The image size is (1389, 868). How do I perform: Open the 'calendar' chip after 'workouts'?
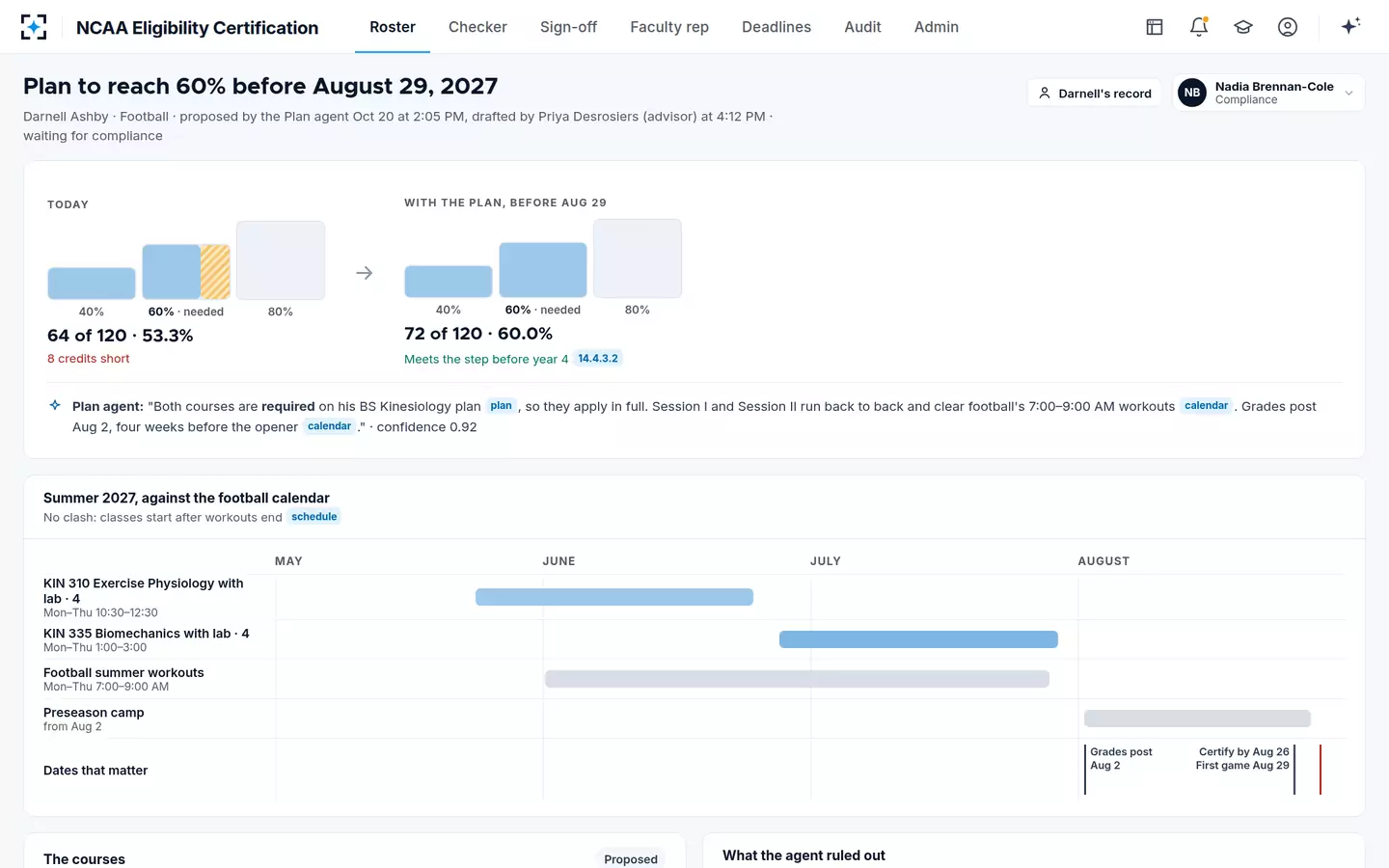pos(1206,406)
